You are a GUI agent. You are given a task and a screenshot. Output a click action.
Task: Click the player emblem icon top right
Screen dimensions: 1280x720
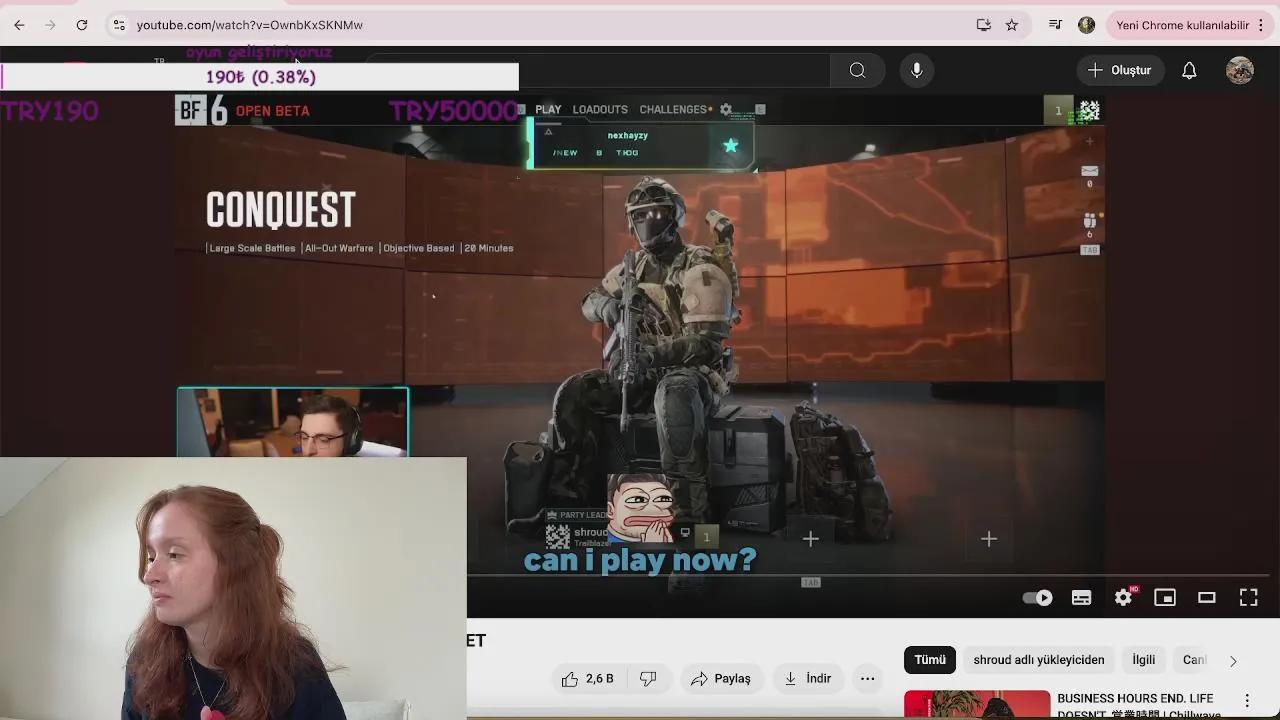(x=1089, y=111)
